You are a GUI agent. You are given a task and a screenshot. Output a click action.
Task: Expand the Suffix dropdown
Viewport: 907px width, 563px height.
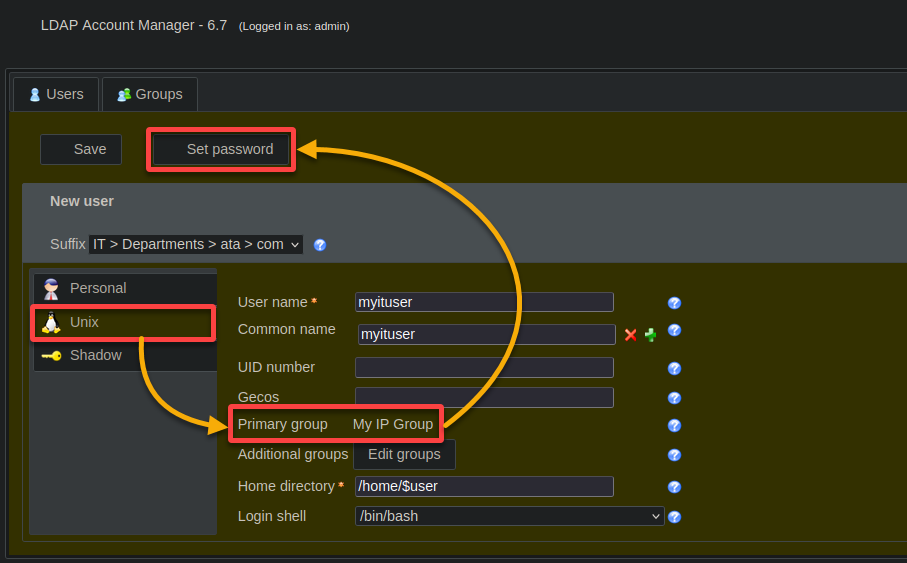pos(196,244)
